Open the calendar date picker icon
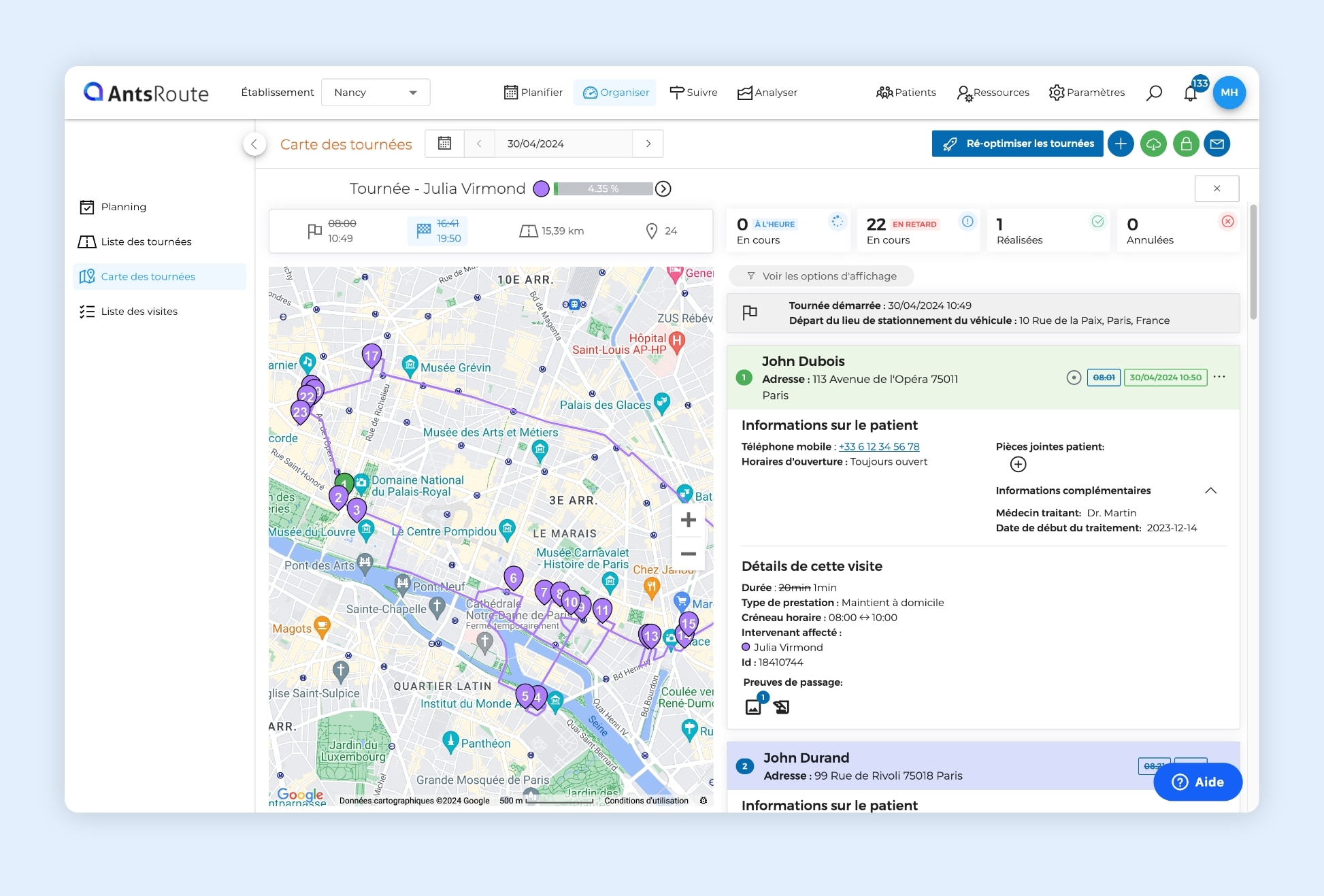This screenshot has width=1324, height=896. pos(444,144)
